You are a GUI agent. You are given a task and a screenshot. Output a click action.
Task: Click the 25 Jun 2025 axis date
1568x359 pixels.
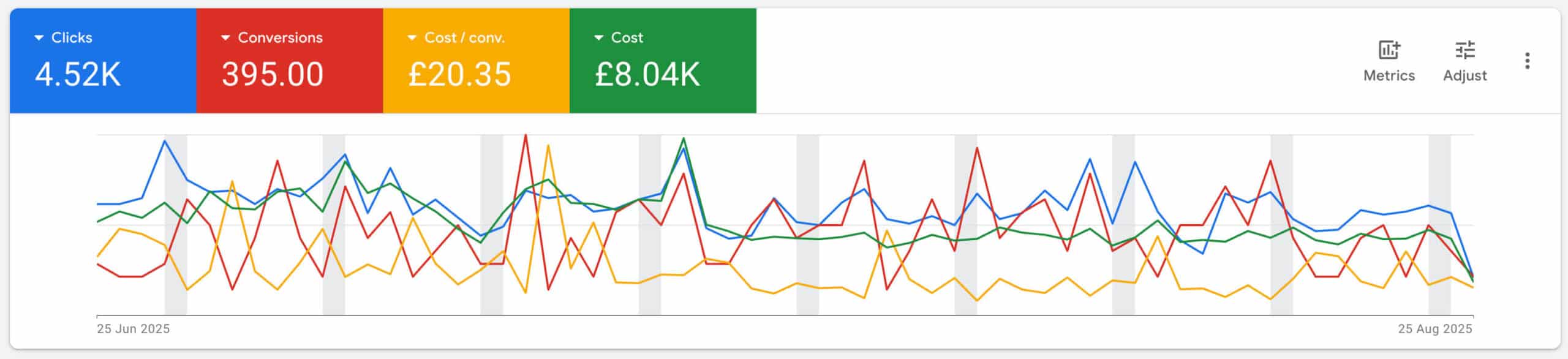click(133, 329)
